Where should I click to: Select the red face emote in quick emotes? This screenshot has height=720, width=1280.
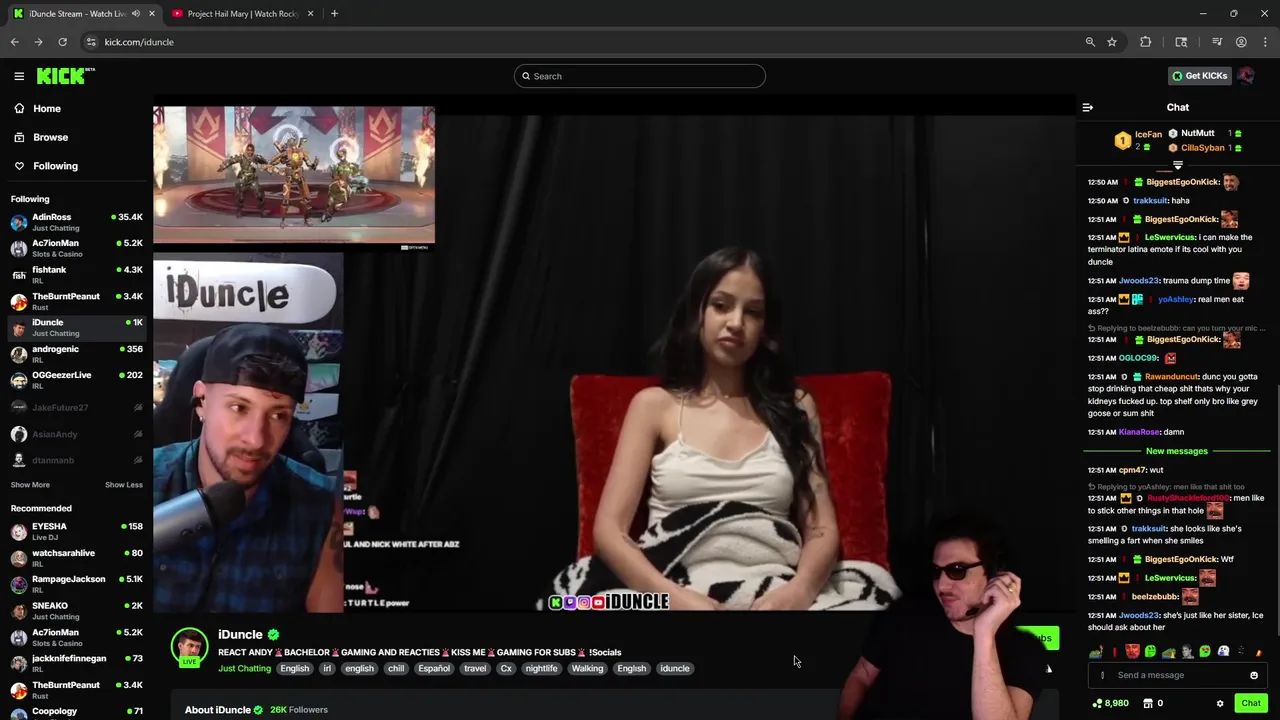(x=1132, y=652)
